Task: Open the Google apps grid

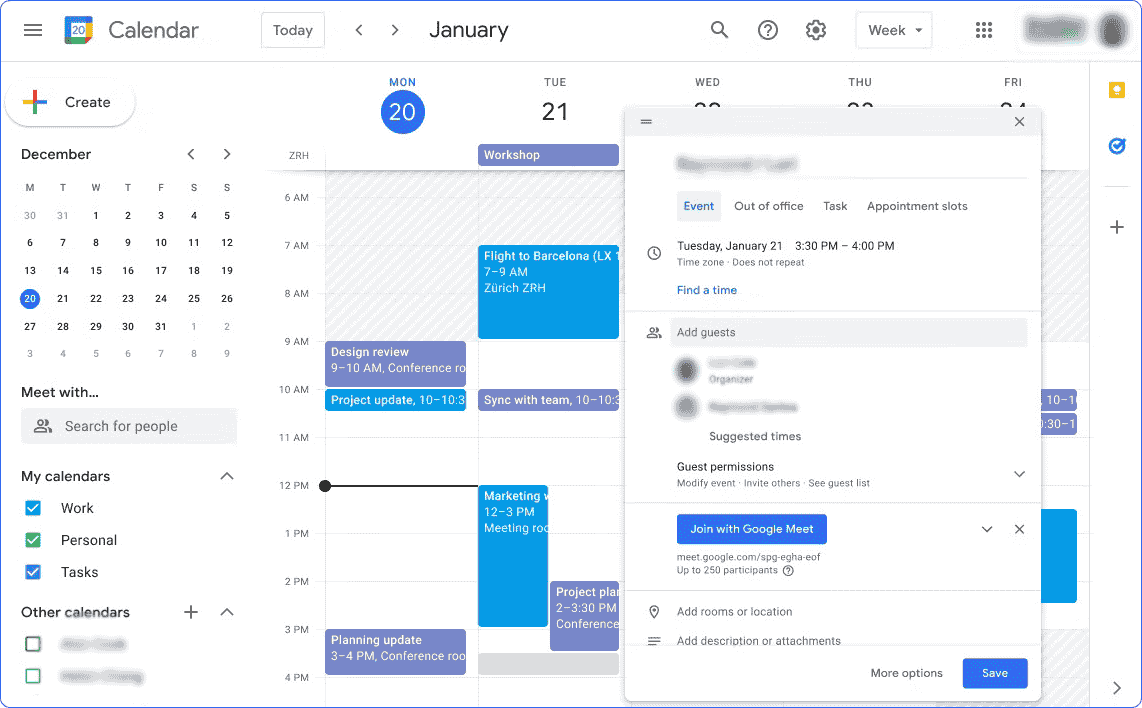Action: [x=984, y=30]
